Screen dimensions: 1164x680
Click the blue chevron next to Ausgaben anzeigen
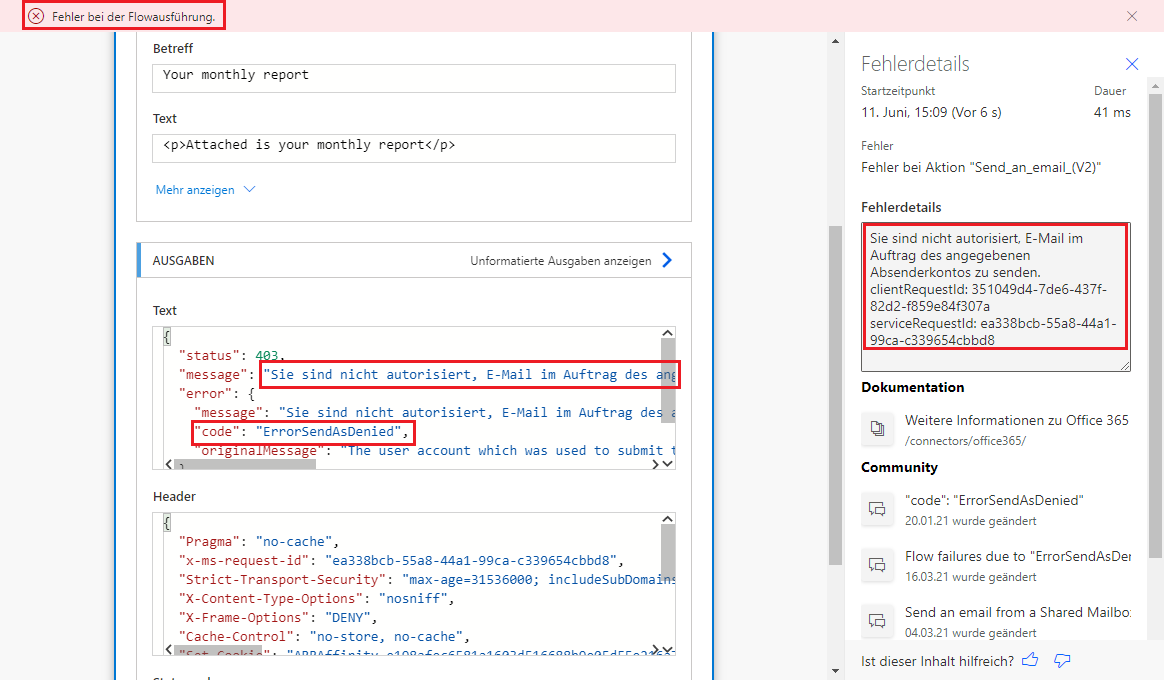pyautogui.click(x=667, y=260)
